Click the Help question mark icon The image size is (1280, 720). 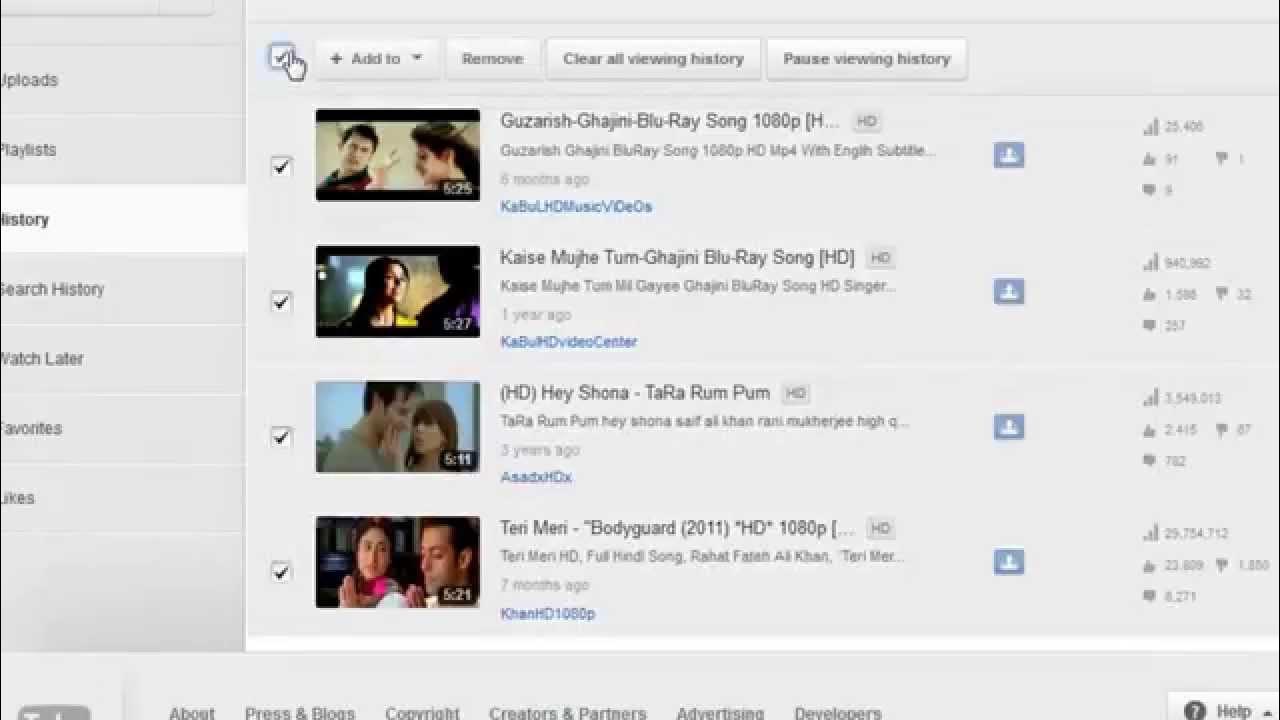tap(1194, 711)
